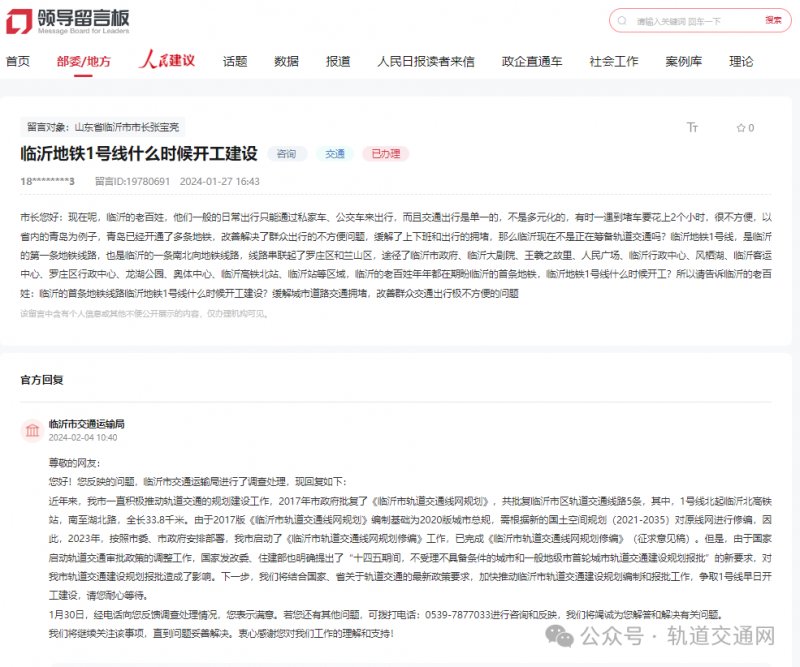Click the 临沂市交通运输局 avatar icon
Image resolution: width=800 pixels, height=667 pixels.
pos(32,430)
